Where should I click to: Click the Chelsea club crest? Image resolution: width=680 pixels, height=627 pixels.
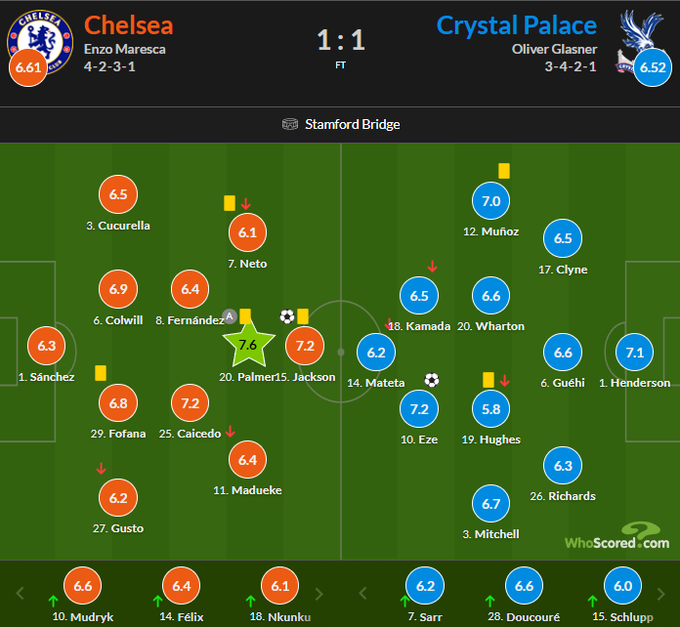click(40, 35)
